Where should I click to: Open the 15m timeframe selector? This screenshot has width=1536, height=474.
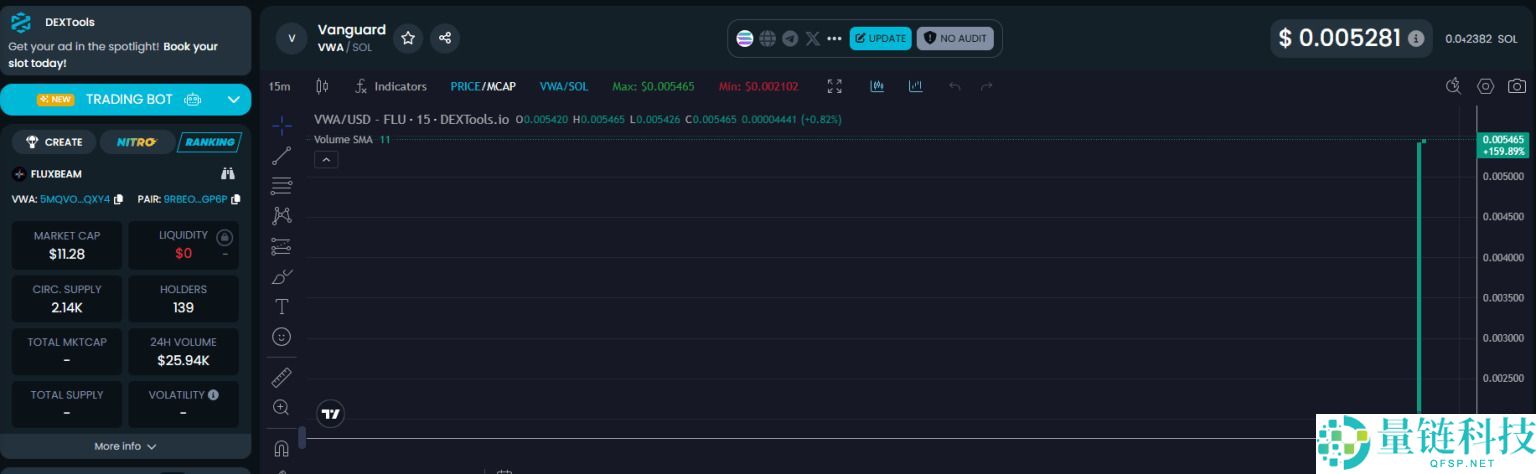(279, 87)
